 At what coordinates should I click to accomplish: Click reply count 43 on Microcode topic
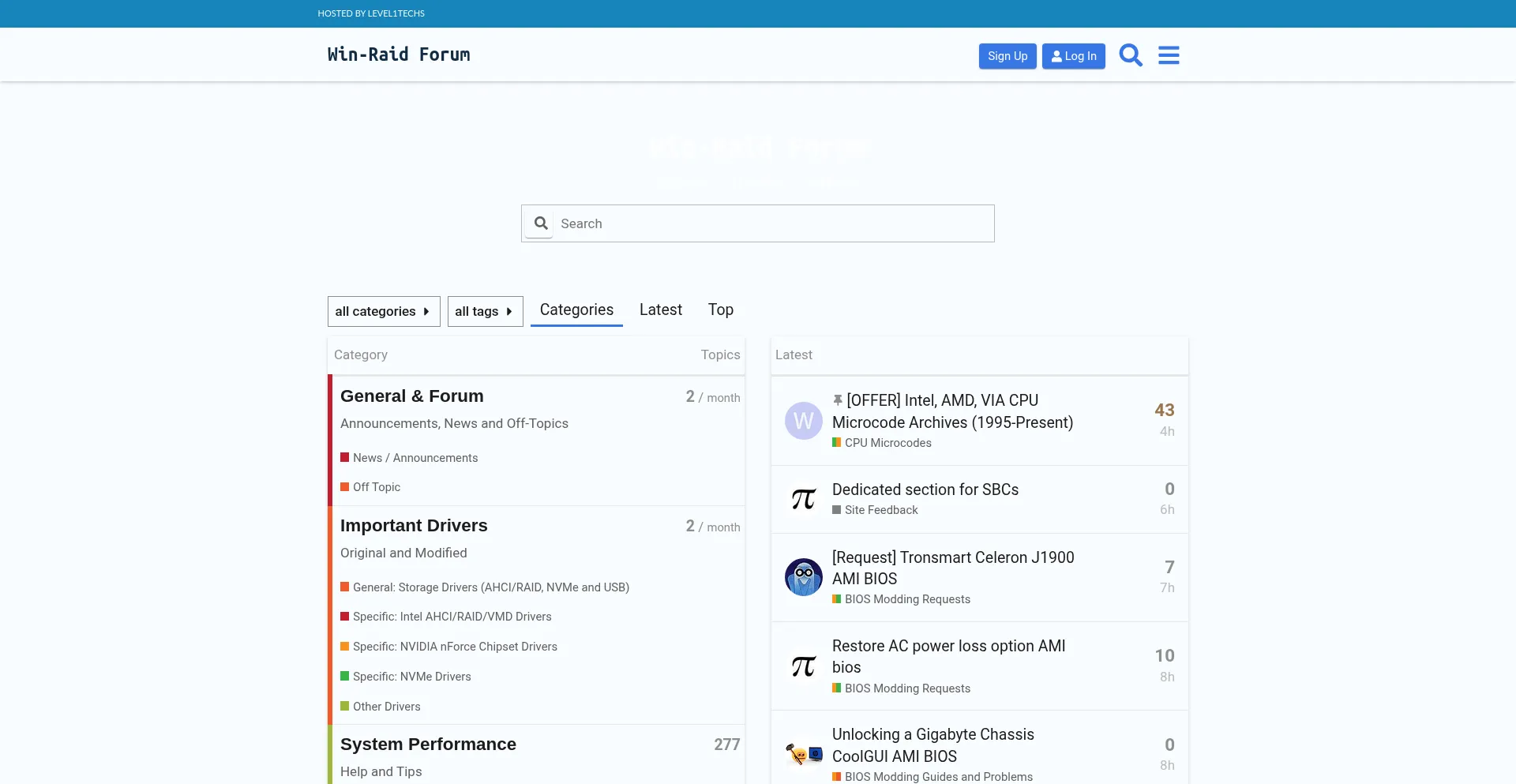click(x=1165, y=410)
